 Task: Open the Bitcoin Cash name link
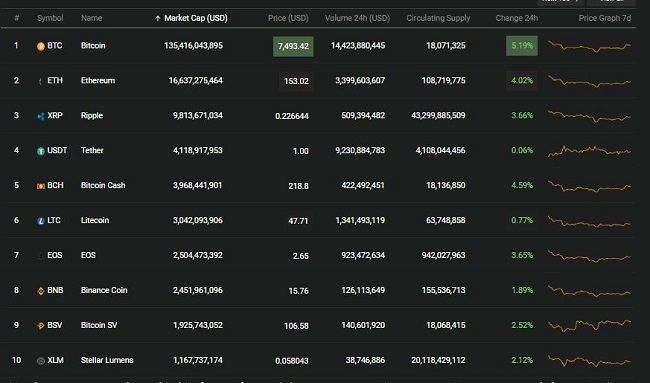point(103,185)
